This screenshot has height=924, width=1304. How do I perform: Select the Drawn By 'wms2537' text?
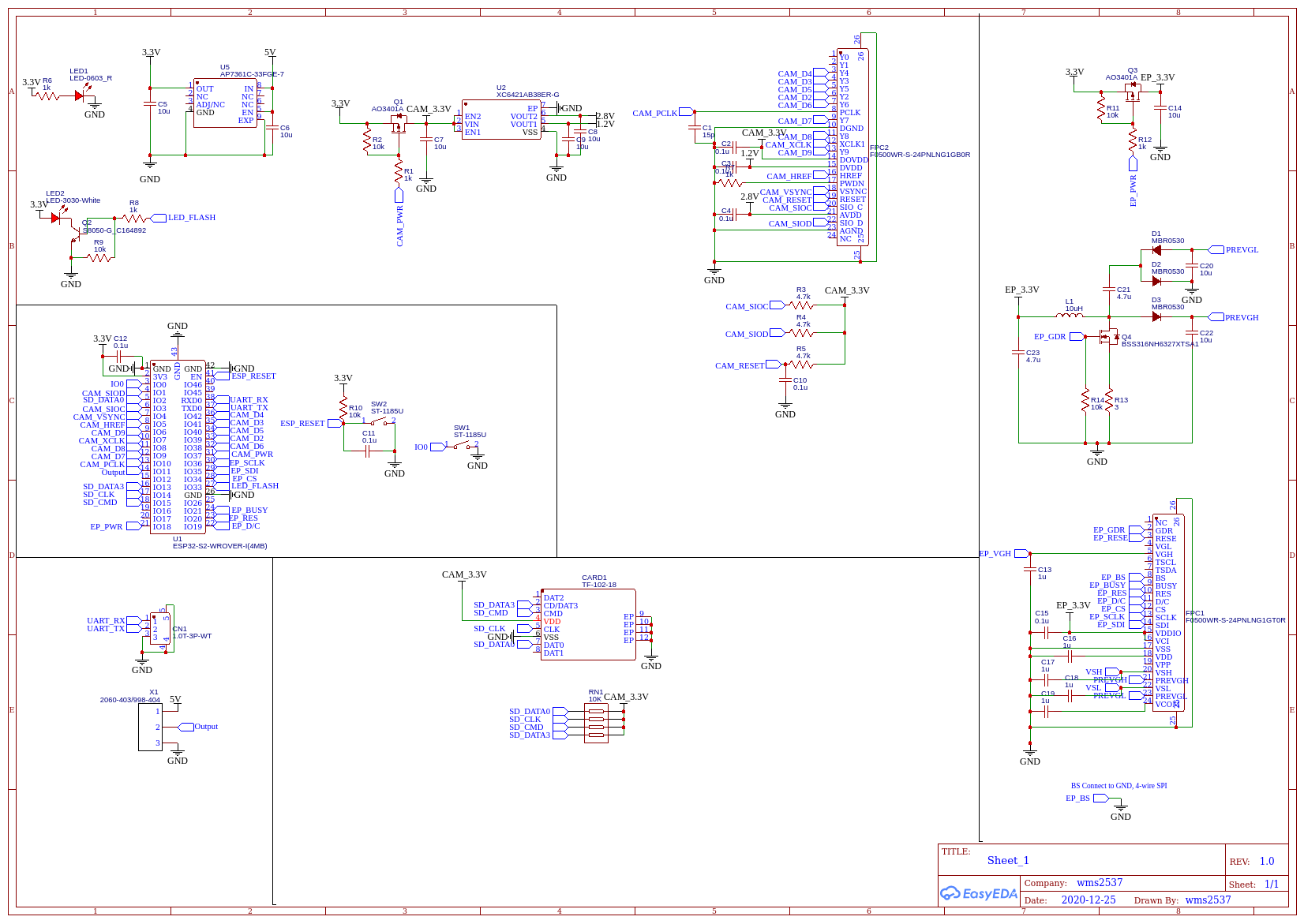coord(1208,900)
